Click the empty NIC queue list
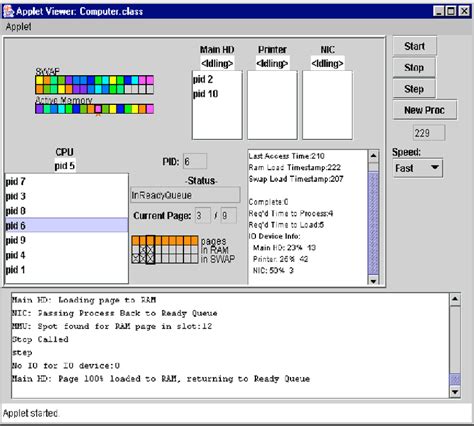 327,105
